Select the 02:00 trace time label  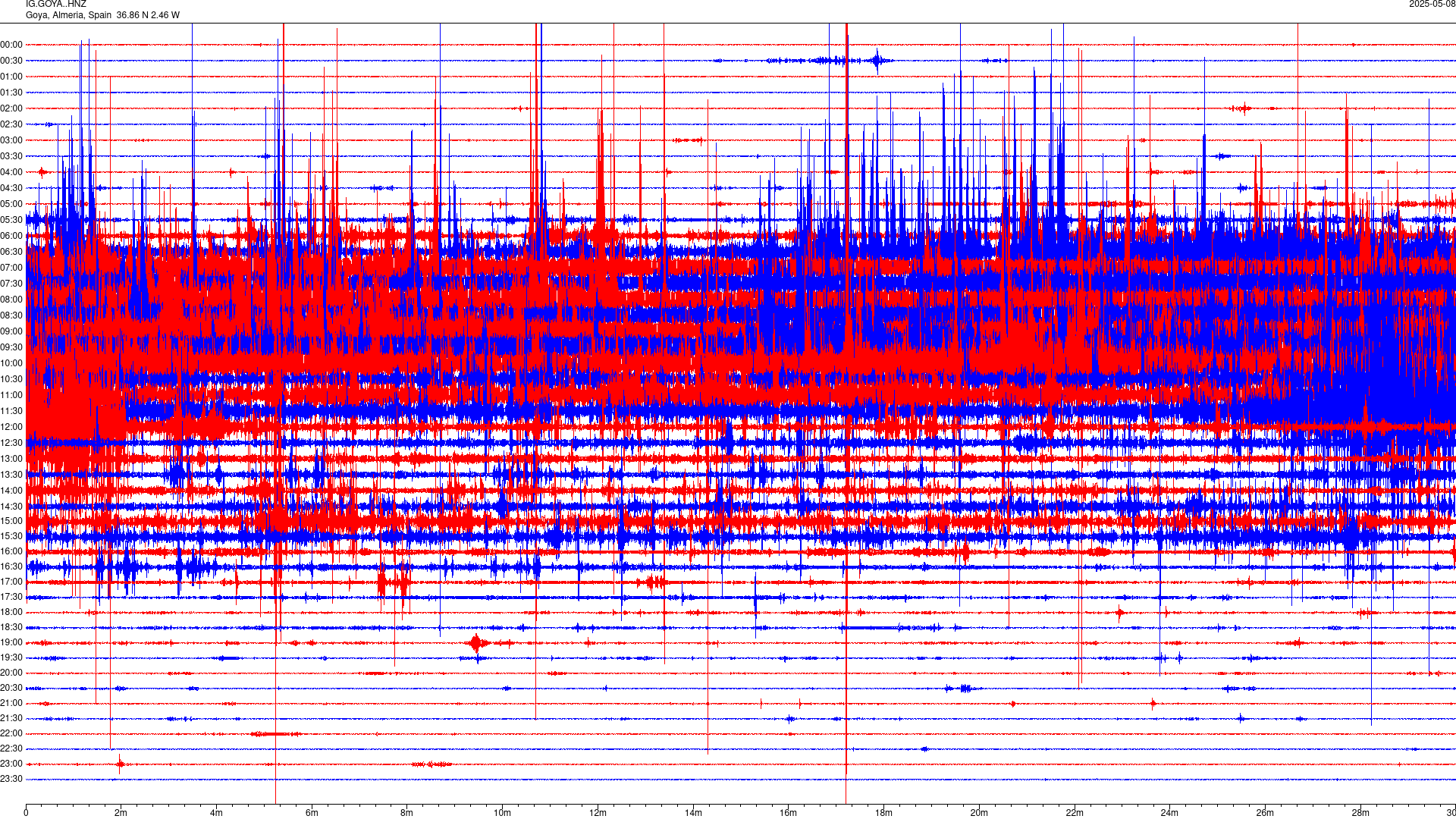pyautogui.click(x=11, y=108)
